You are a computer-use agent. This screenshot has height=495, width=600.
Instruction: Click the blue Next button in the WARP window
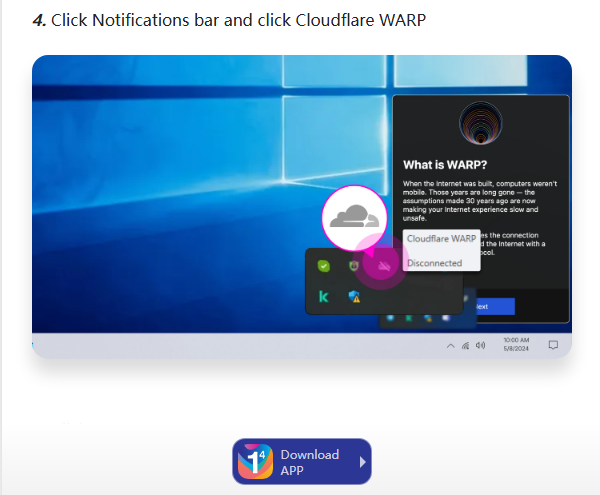pyautogui.click(x=495, y=306)
